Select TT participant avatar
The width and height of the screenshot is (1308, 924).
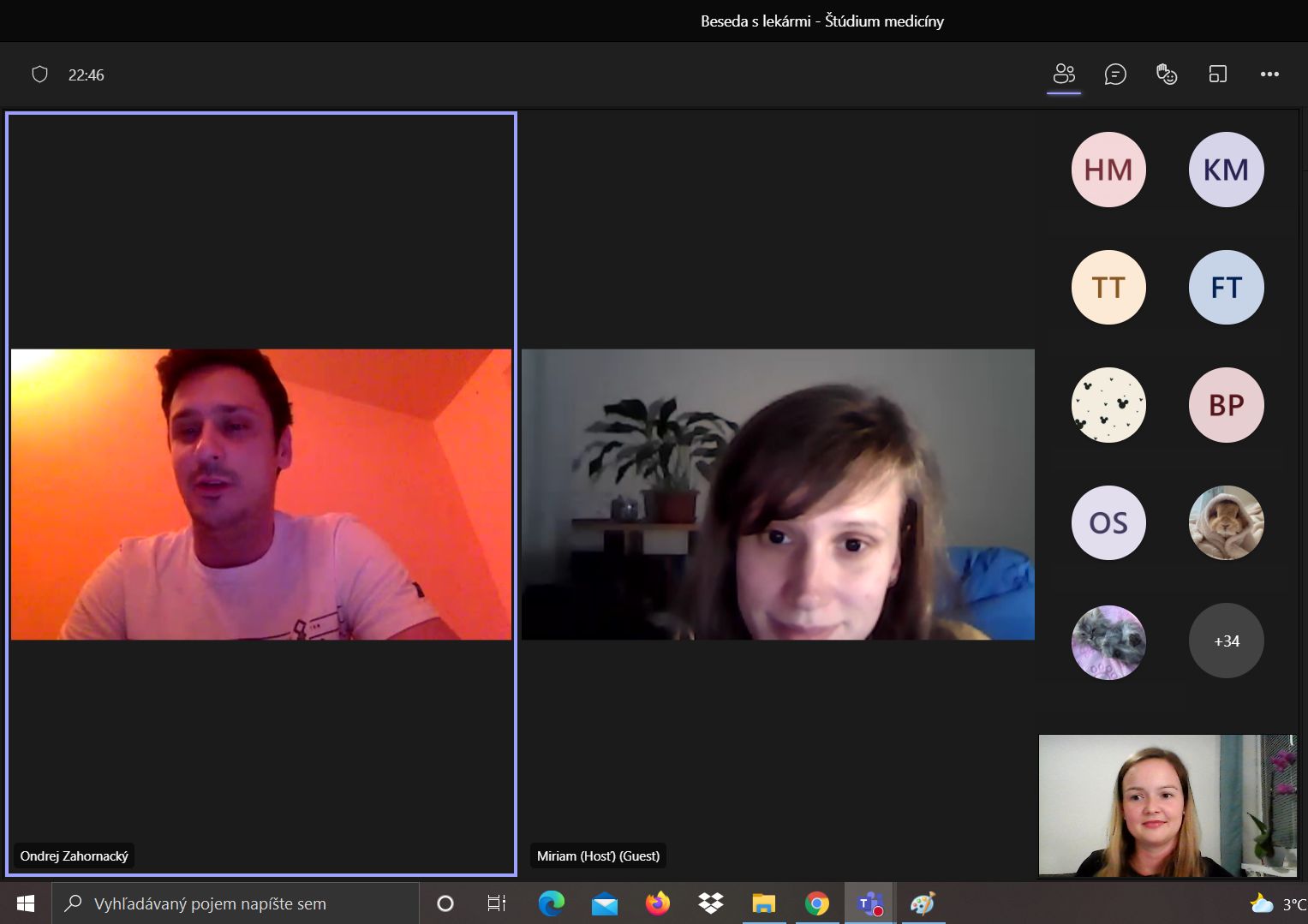coord(1108,287)
